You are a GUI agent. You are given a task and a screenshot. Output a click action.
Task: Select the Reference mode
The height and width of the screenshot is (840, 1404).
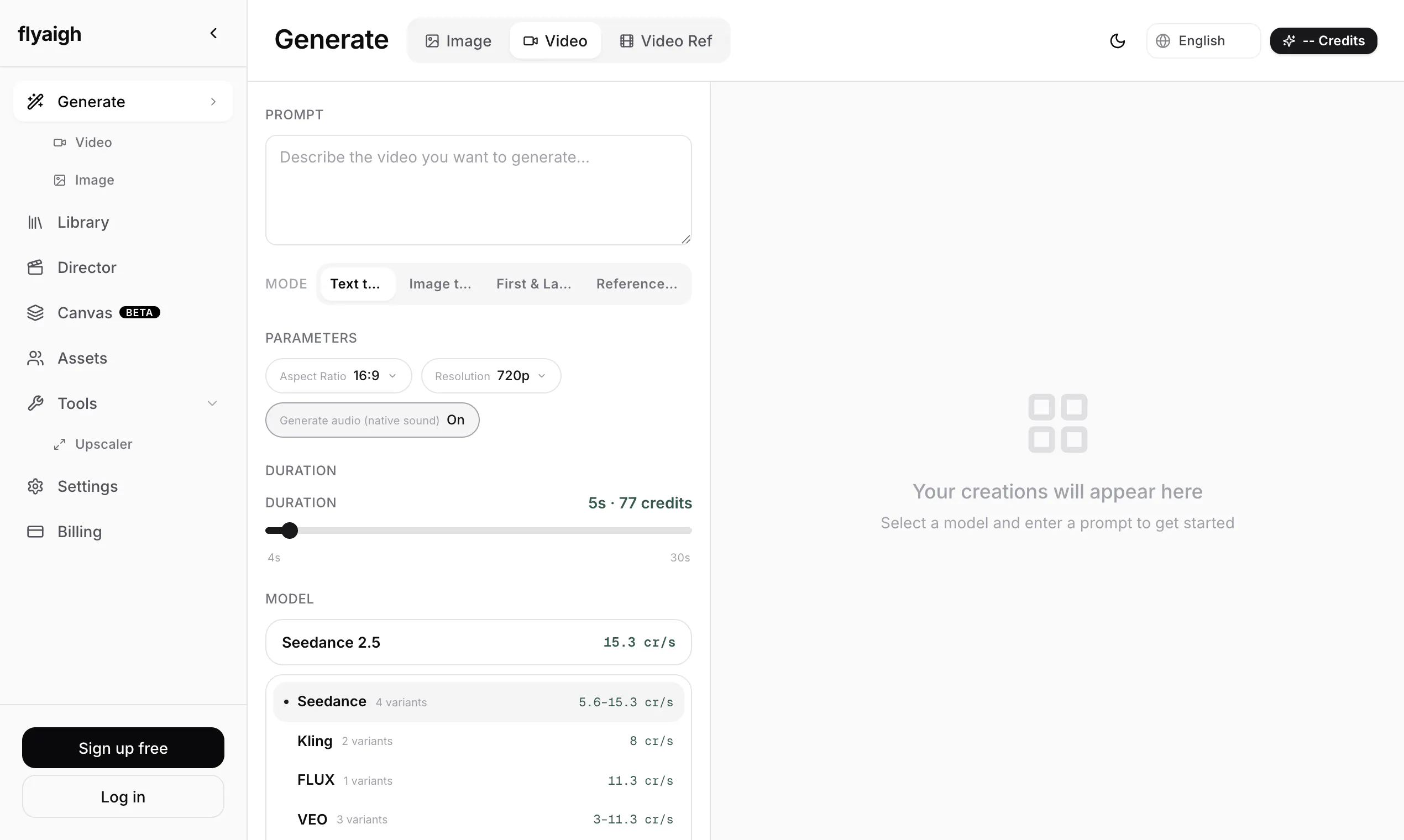pyautogui.click(x=636, y=283)
